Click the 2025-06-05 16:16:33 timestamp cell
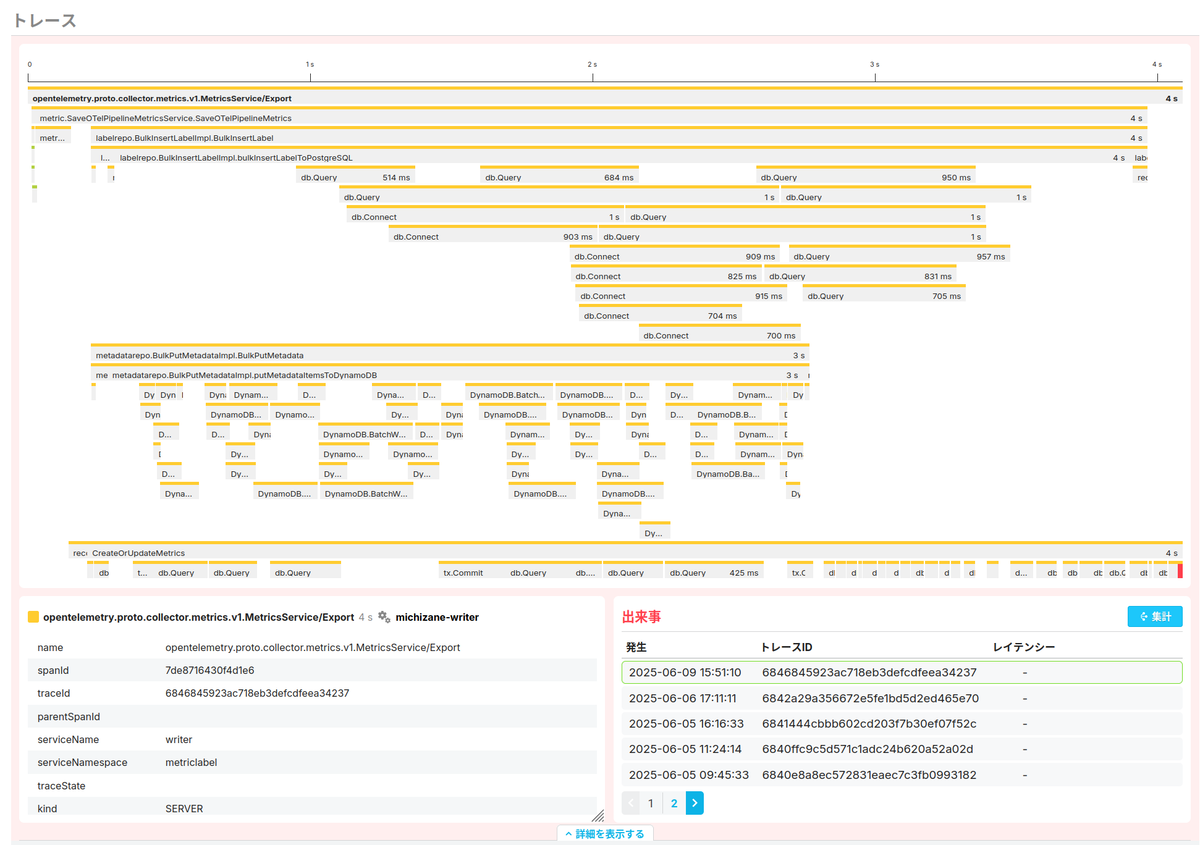The height and width of the screenshot is (845, 1200). coord(685,723)
